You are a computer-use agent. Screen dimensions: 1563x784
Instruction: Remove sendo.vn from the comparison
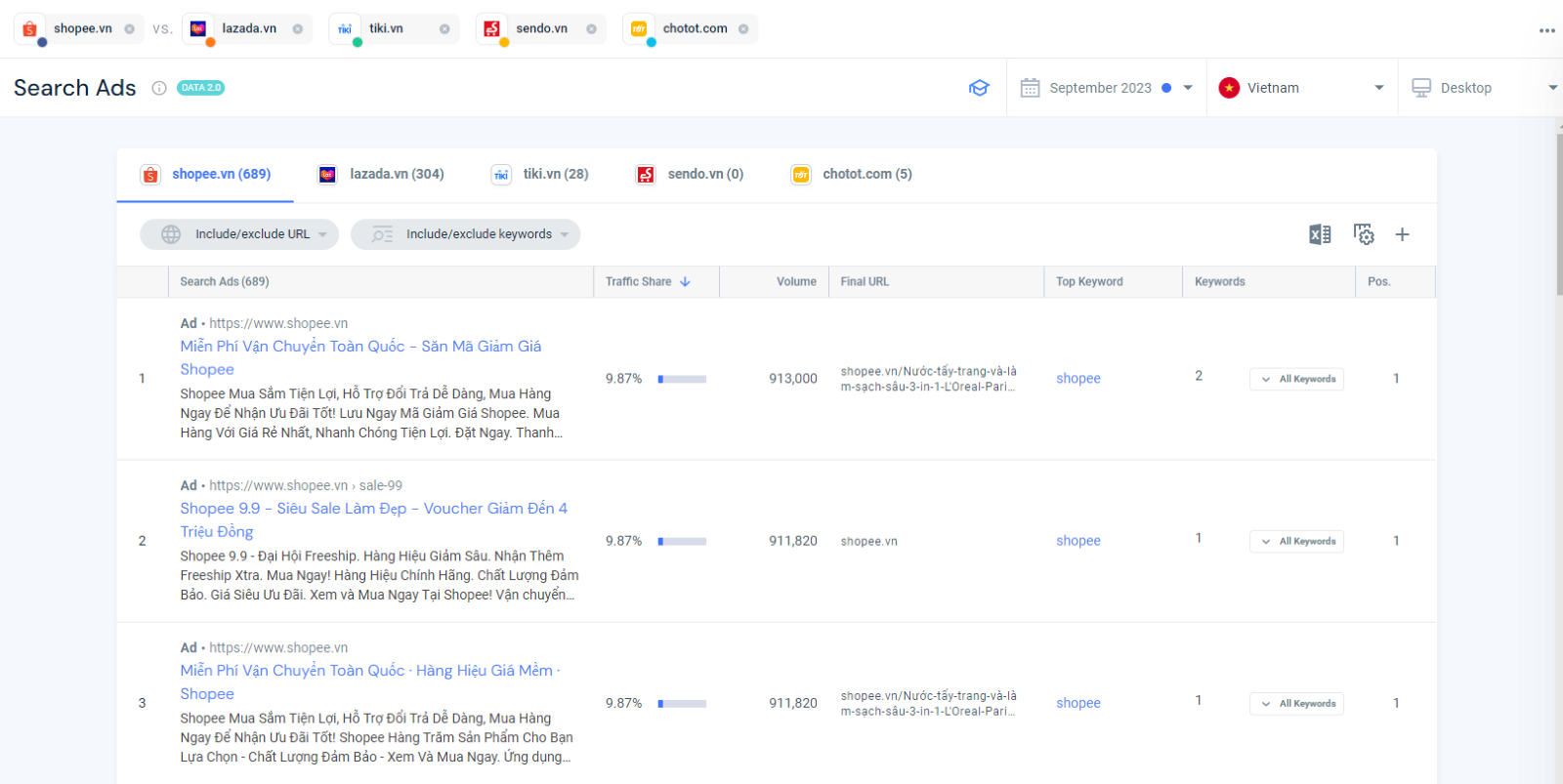(591, 29)
